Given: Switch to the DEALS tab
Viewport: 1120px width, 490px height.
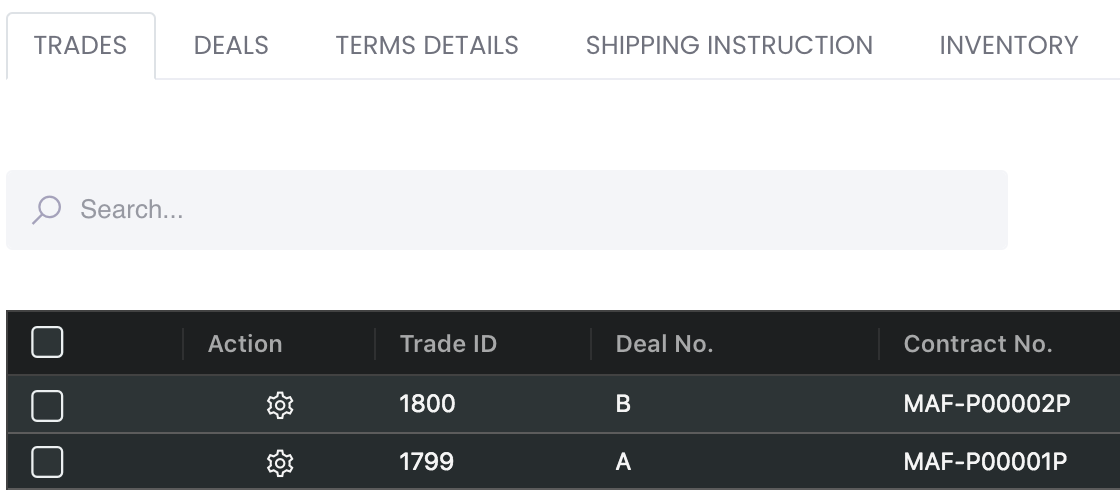Looking at the screenshot, I should (231, 46).
